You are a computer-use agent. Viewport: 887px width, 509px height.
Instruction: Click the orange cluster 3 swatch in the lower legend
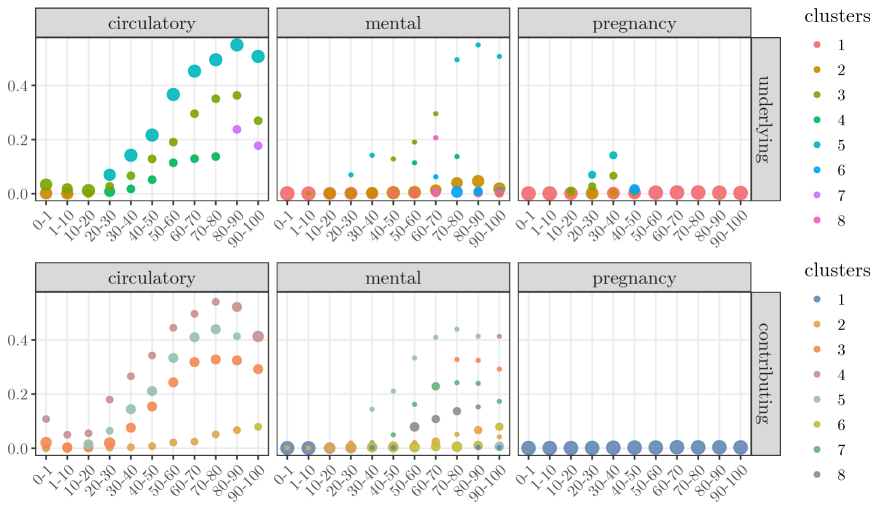[x=816, y=342]
